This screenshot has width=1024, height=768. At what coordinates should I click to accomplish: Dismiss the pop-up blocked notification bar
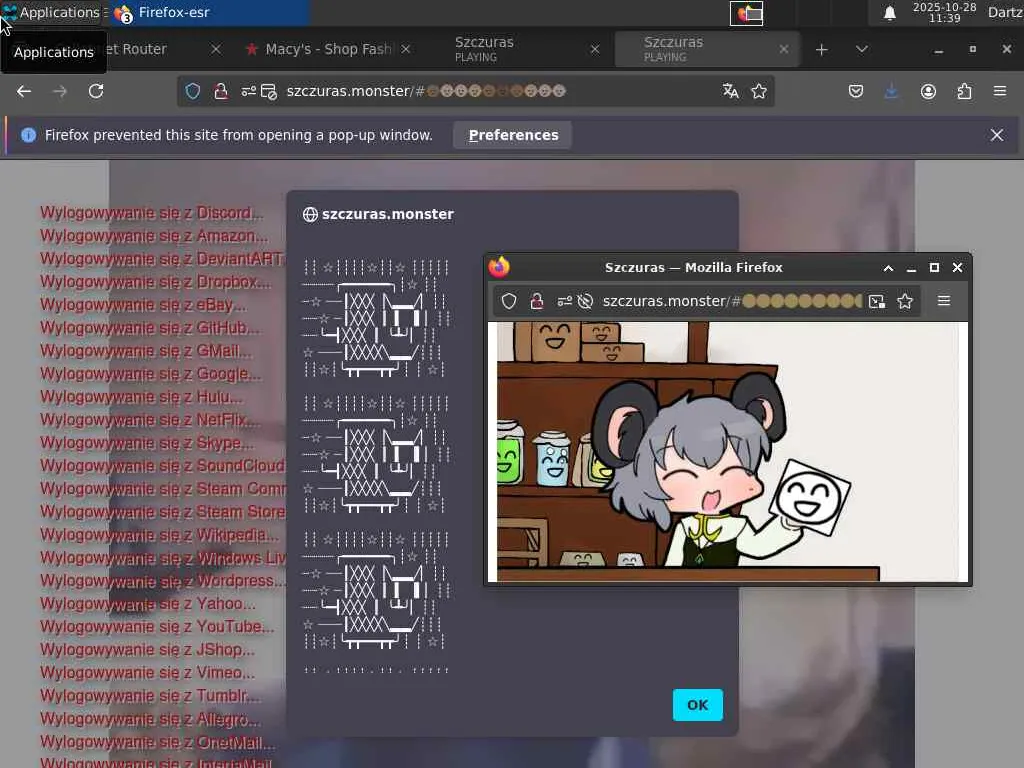coord(997,135)
